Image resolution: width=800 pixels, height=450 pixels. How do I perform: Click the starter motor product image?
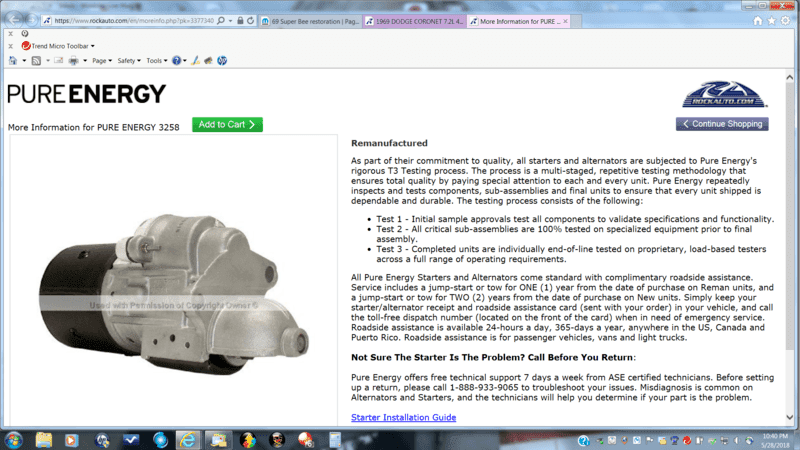click(x=173, y=293)
